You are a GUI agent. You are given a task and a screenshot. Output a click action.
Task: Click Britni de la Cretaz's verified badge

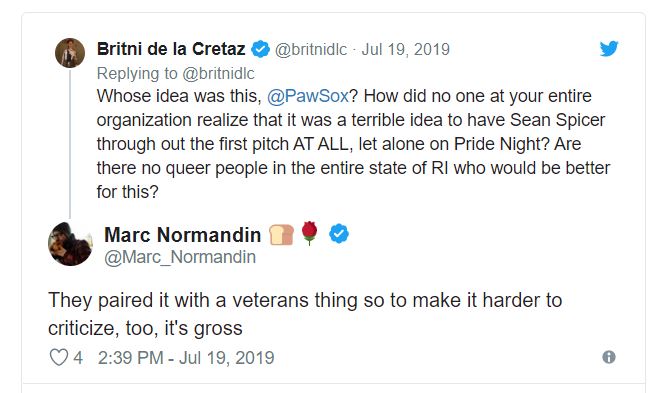[260, 49]
